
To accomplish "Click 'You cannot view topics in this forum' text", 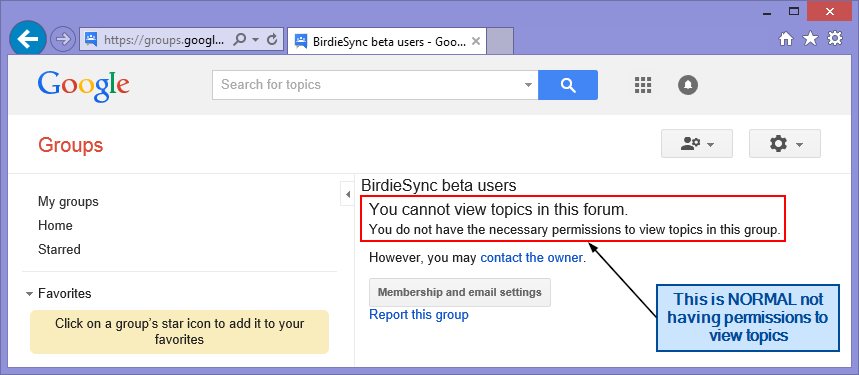I will [x=498, y=209].
